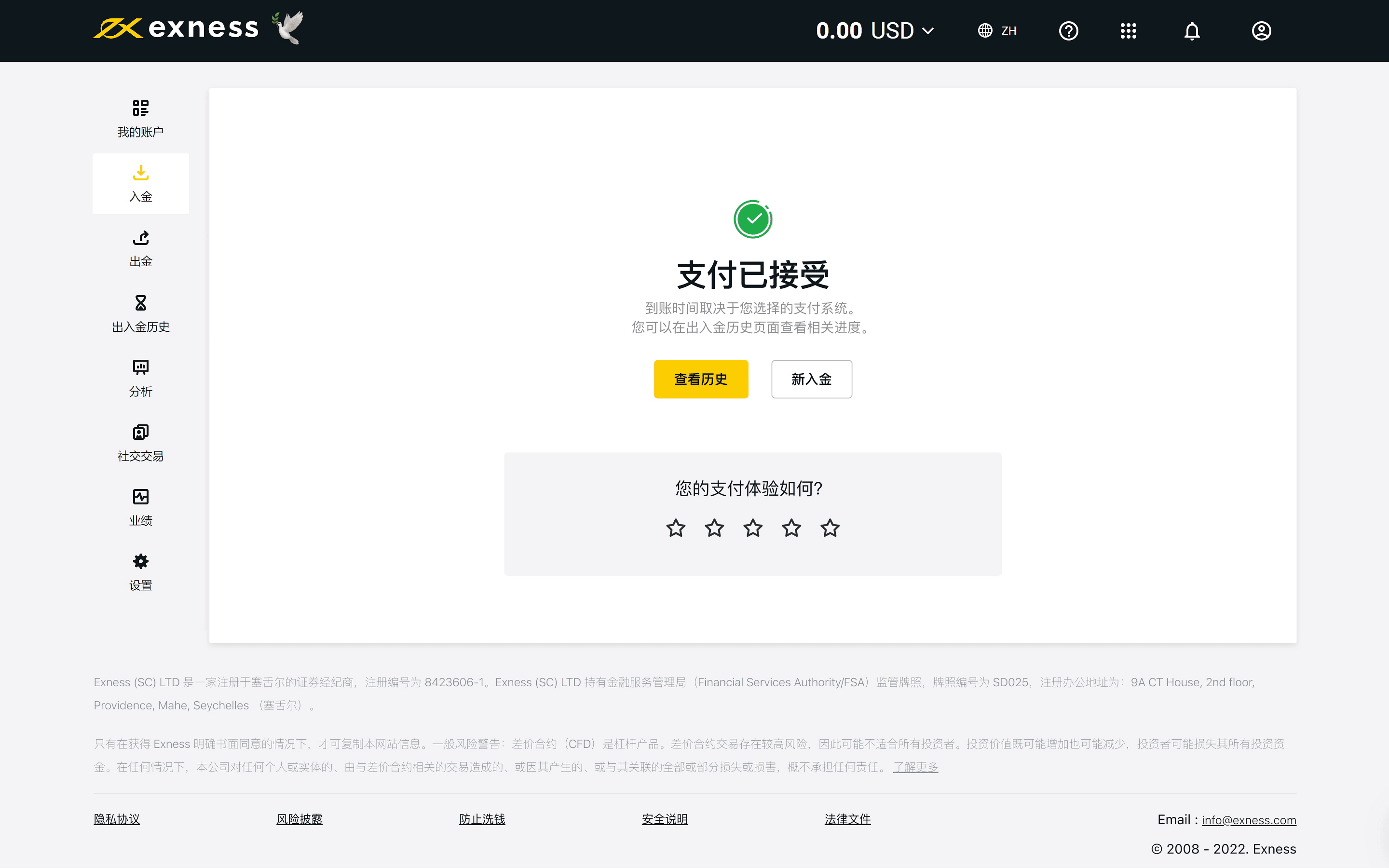The image size is (1389, 868).
Task: Open the apps grid menu icon
Action: point(1128,30)
